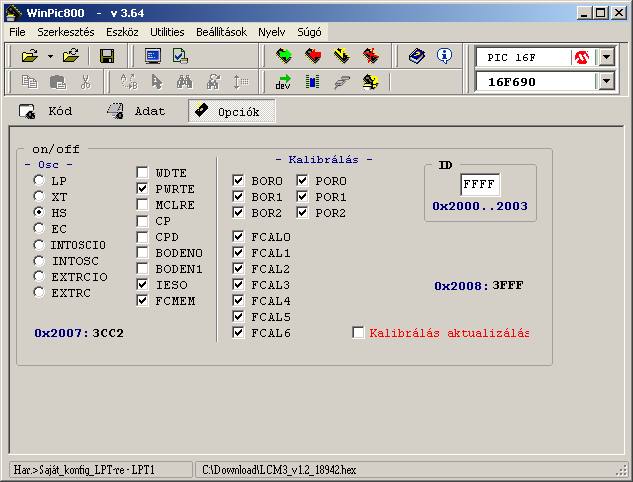Click the LPT1 hardware status bar text

[x=84, y=470]
